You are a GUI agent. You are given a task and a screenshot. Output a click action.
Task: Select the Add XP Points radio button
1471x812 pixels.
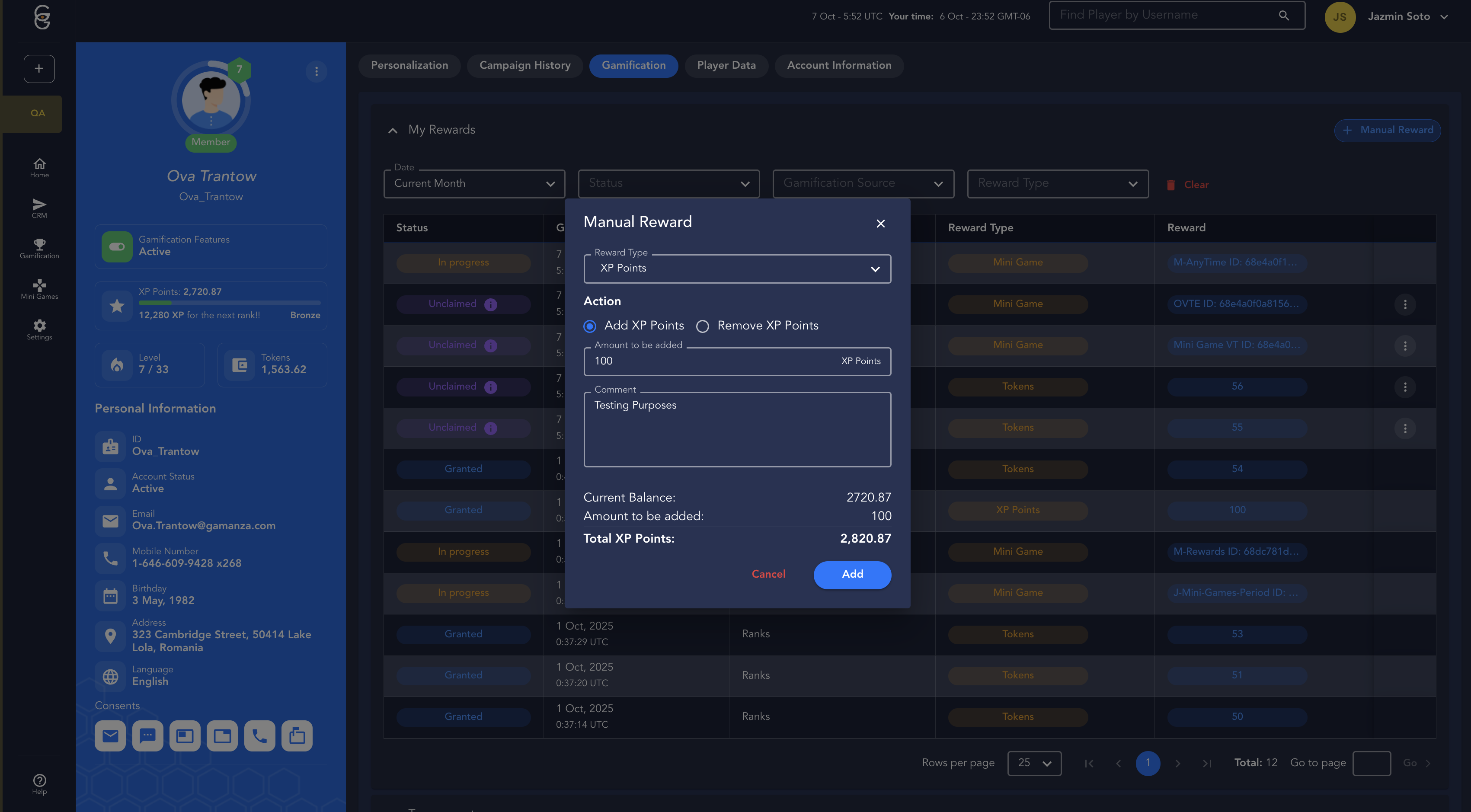590,326
